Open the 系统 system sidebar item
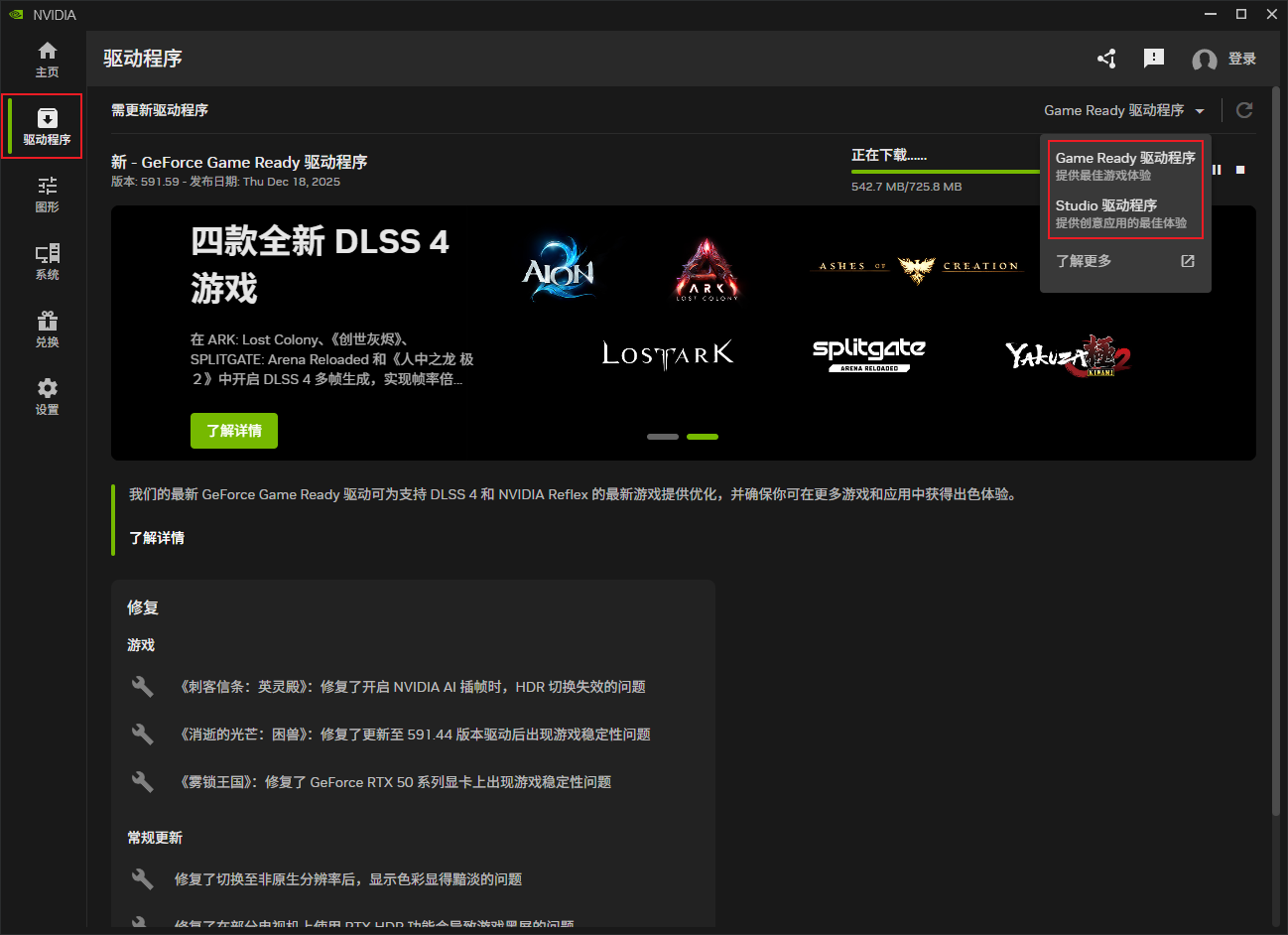Image resolution: width=1288 pixels, height=935 pixels. coord(47,262)
